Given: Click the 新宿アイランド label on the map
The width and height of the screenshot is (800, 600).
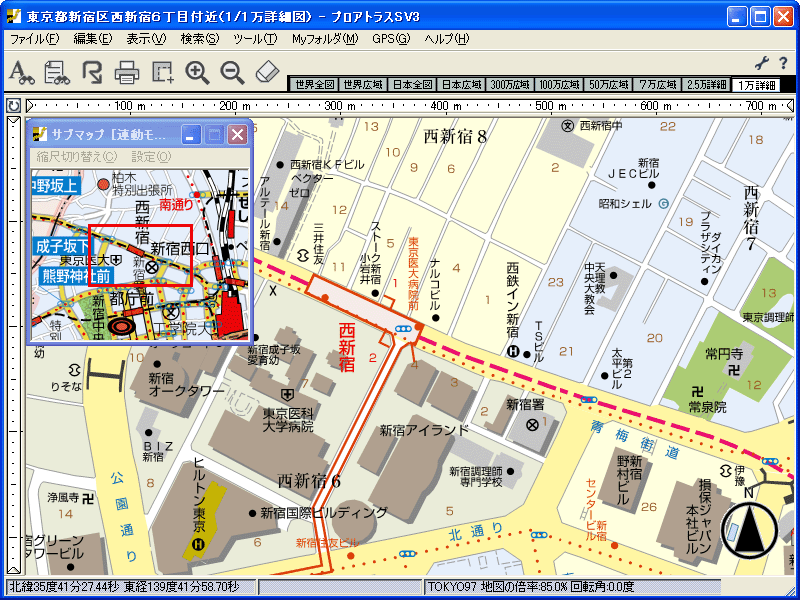Looking at the screenshot, I should pyautogui.click(x=423, y=431).
